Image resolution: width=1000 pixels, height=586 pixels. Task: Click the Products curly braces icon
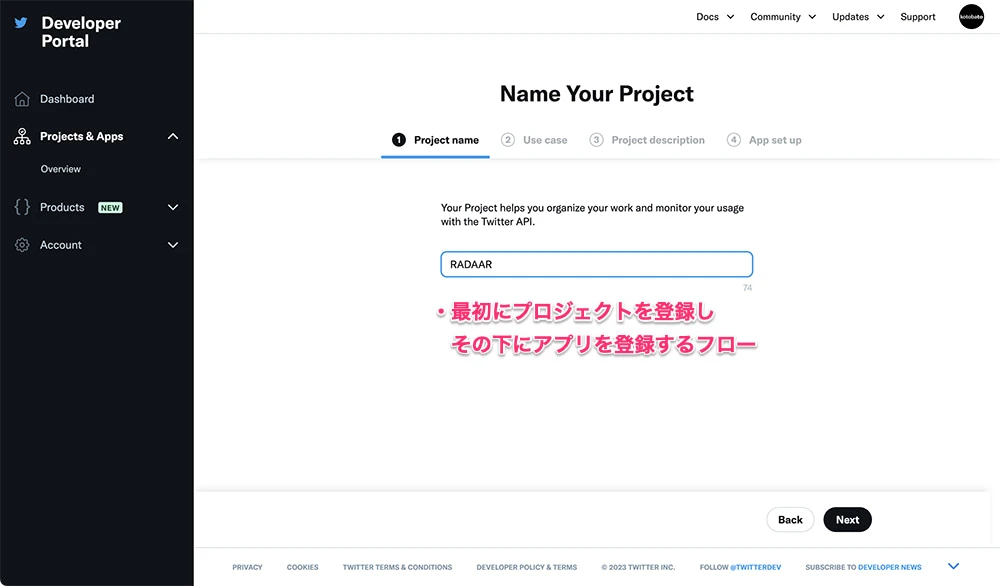pyautogui.click(x=22, y=207)
